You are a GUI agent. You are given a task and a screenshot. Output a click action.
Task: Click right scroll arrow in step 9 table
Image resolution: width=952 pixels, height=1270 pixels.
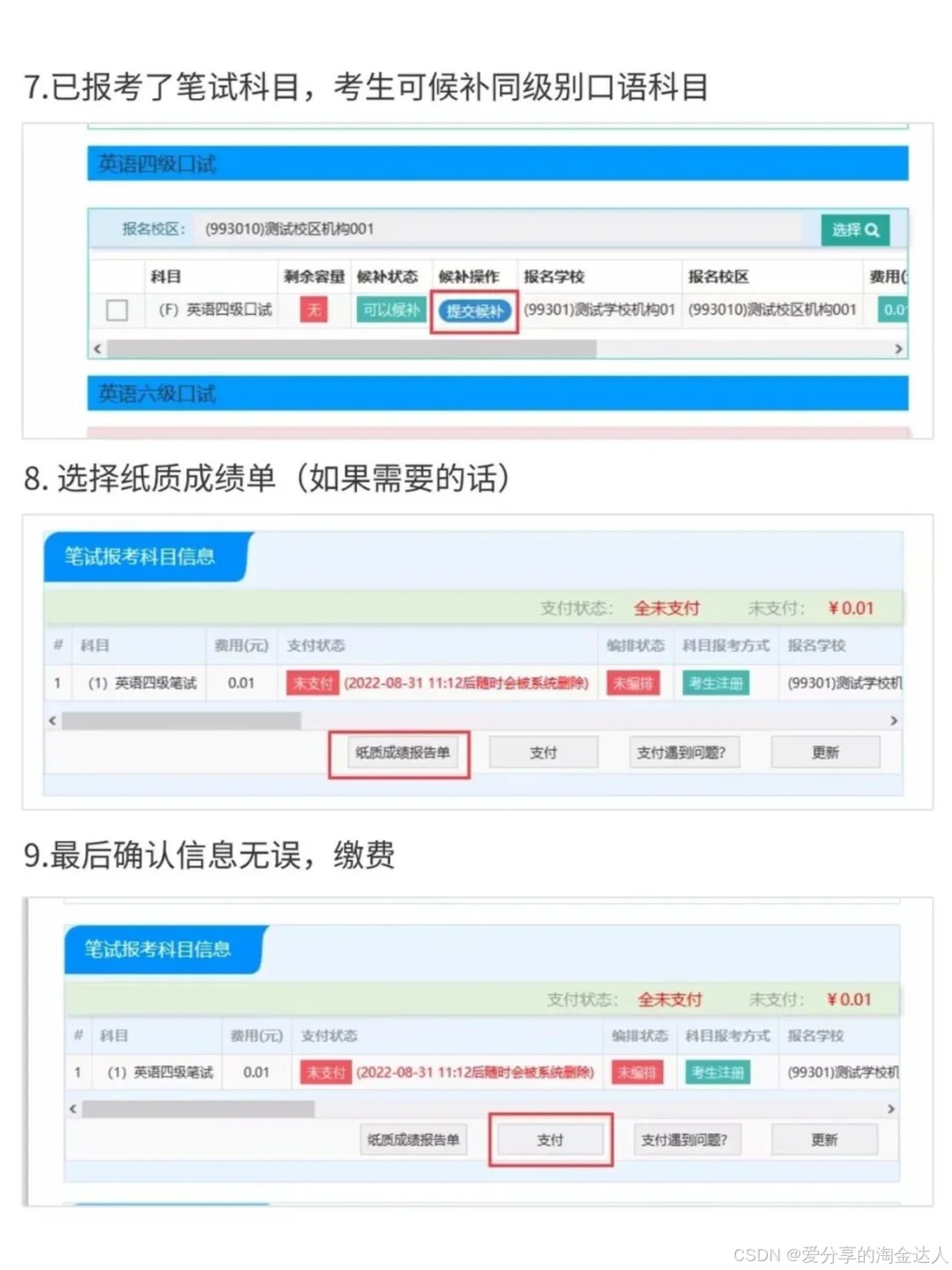[x=890, y=1109]
